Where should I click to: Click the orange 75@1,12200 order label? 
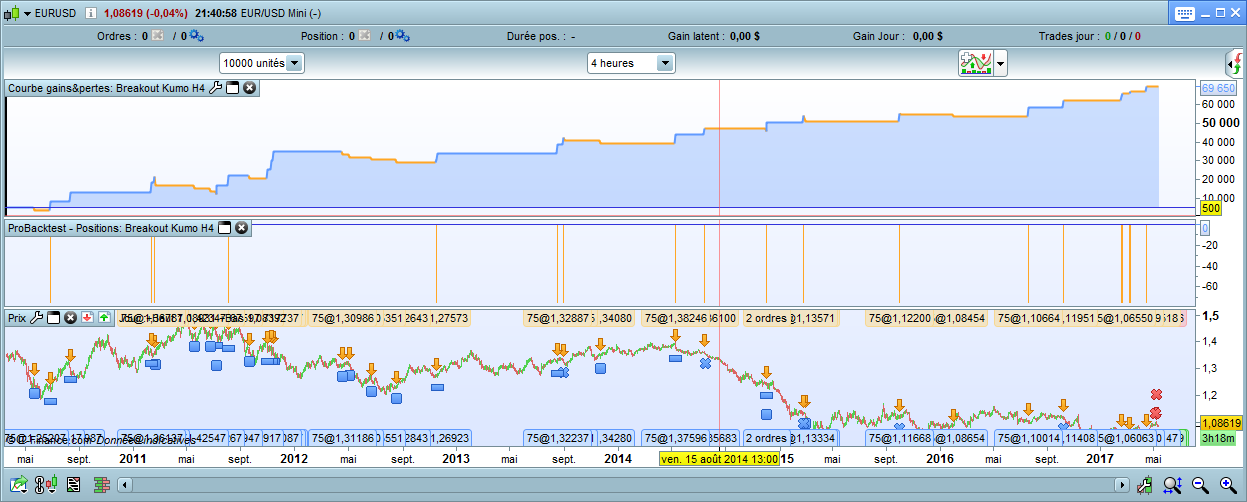click(x=900, y=318)
